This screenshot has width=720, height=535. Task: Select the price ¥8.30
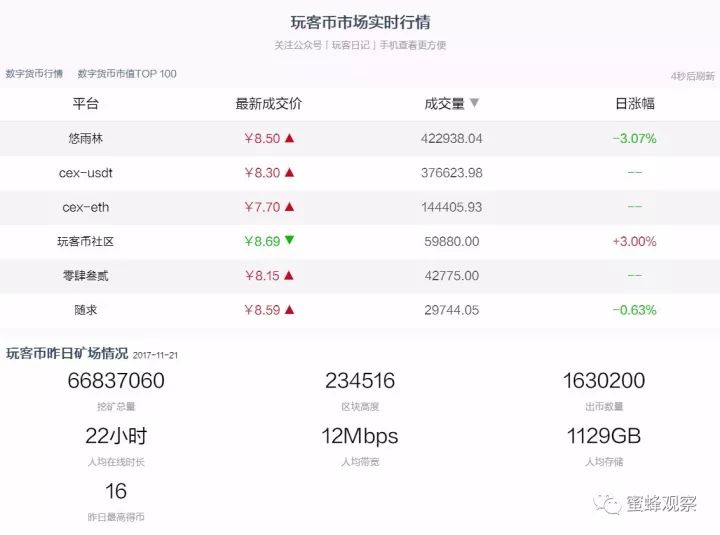click(262, 173)
